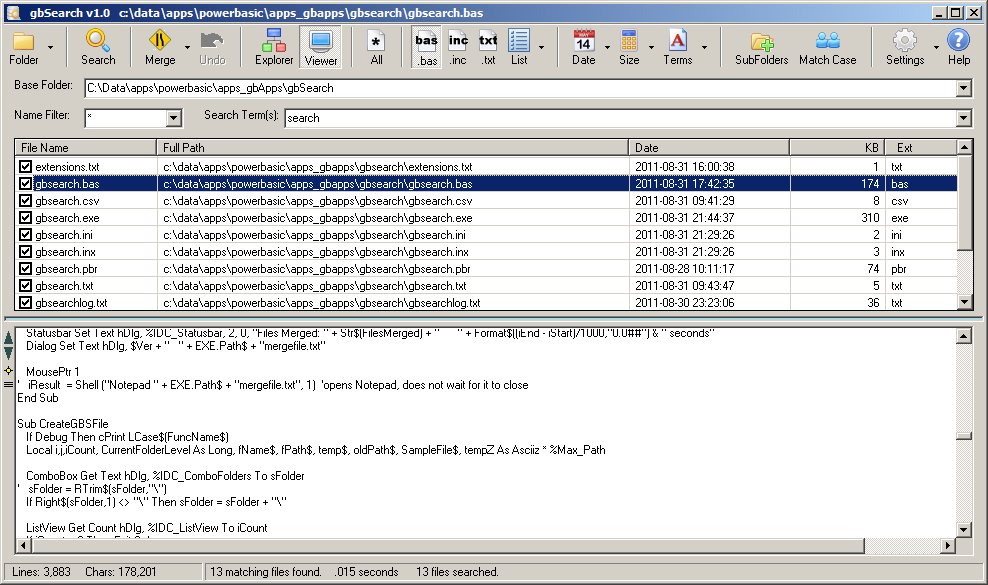Open the Folder button dropdown arrow

click(x=50, y=47)
